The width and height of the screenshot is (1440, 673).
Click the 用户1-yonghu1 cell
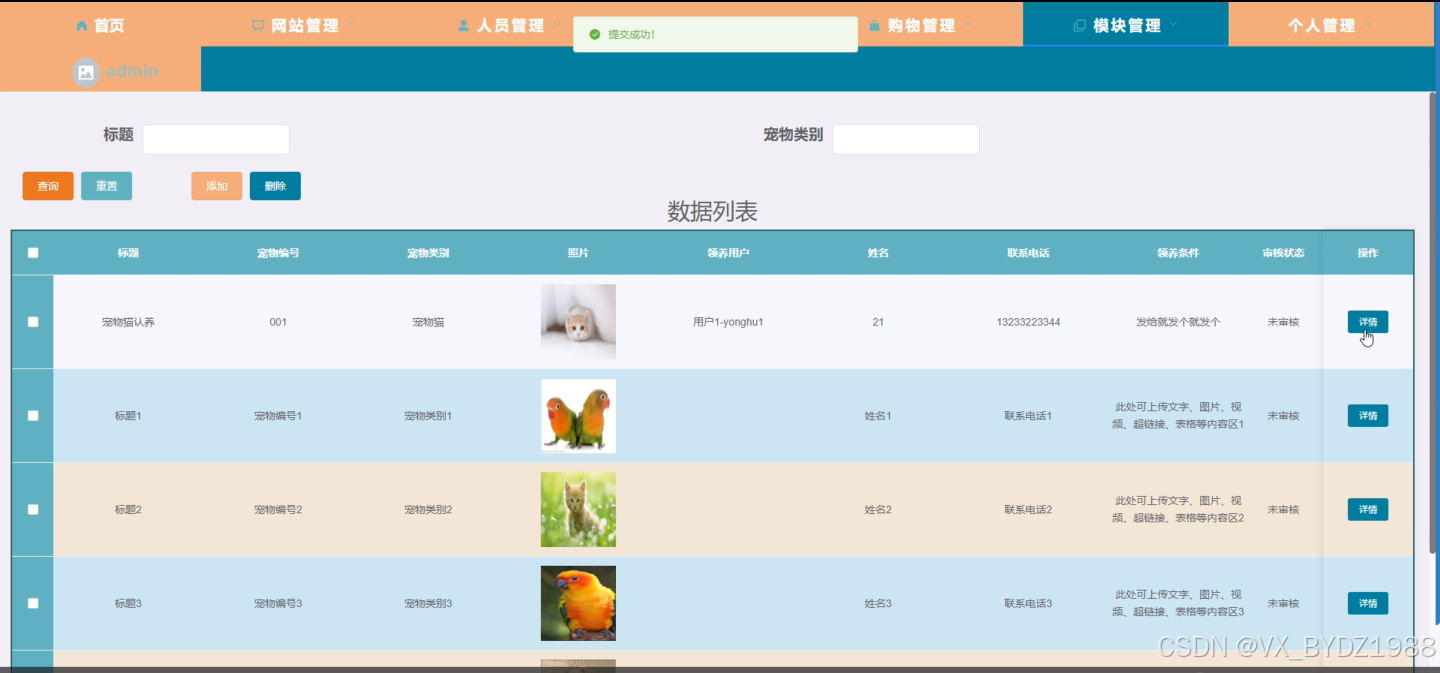[x=728, y=322]
